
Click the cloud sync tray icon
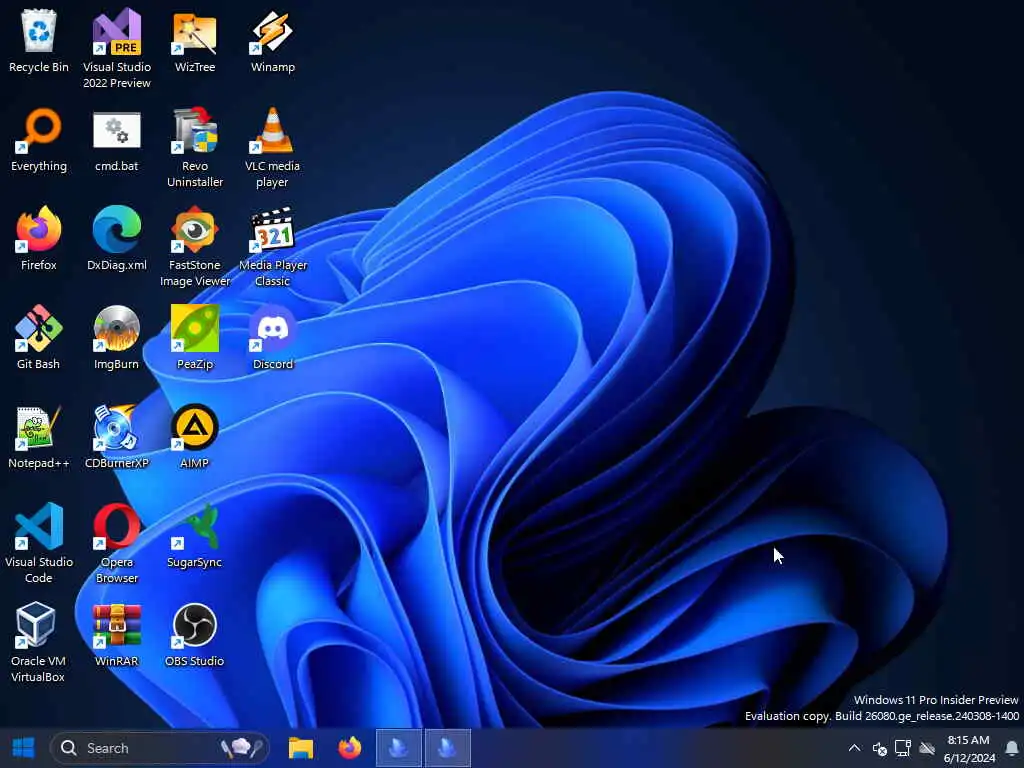pos(927,748)
